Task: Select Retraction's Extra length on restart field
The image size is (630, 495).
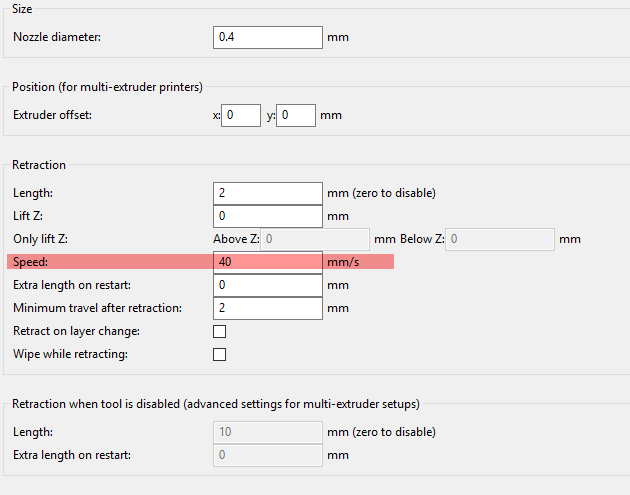Action: [268, 285]
